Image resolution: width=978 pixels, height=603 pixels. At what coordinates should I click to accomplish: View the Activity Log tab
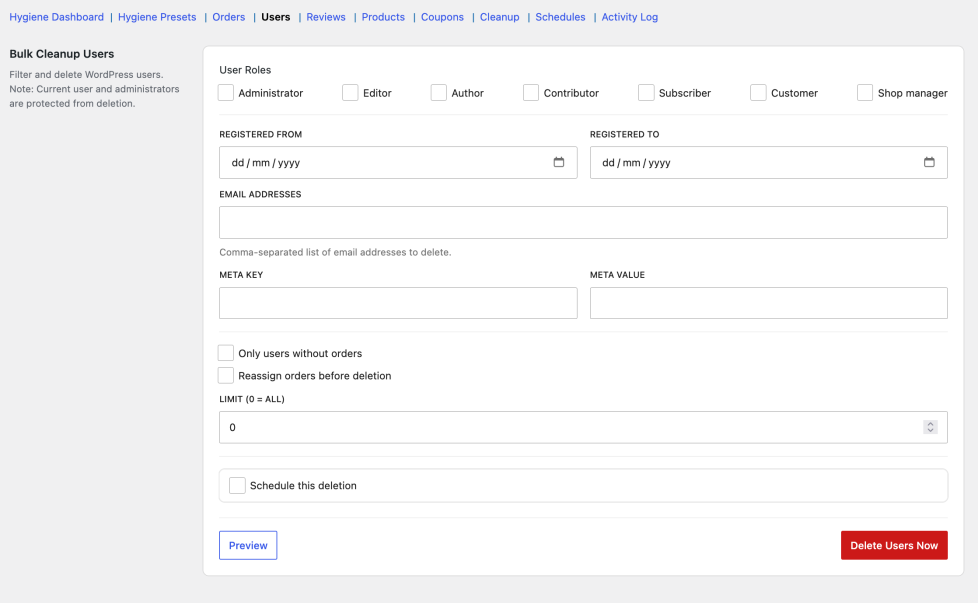click(629, 17)
